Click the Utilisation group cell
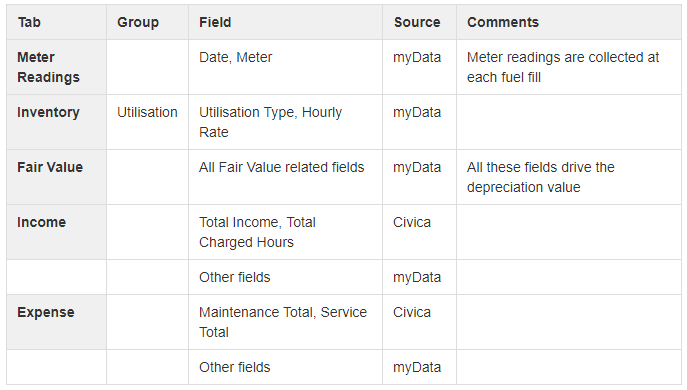The image size is (687, 390). click(x=147, y=122)
